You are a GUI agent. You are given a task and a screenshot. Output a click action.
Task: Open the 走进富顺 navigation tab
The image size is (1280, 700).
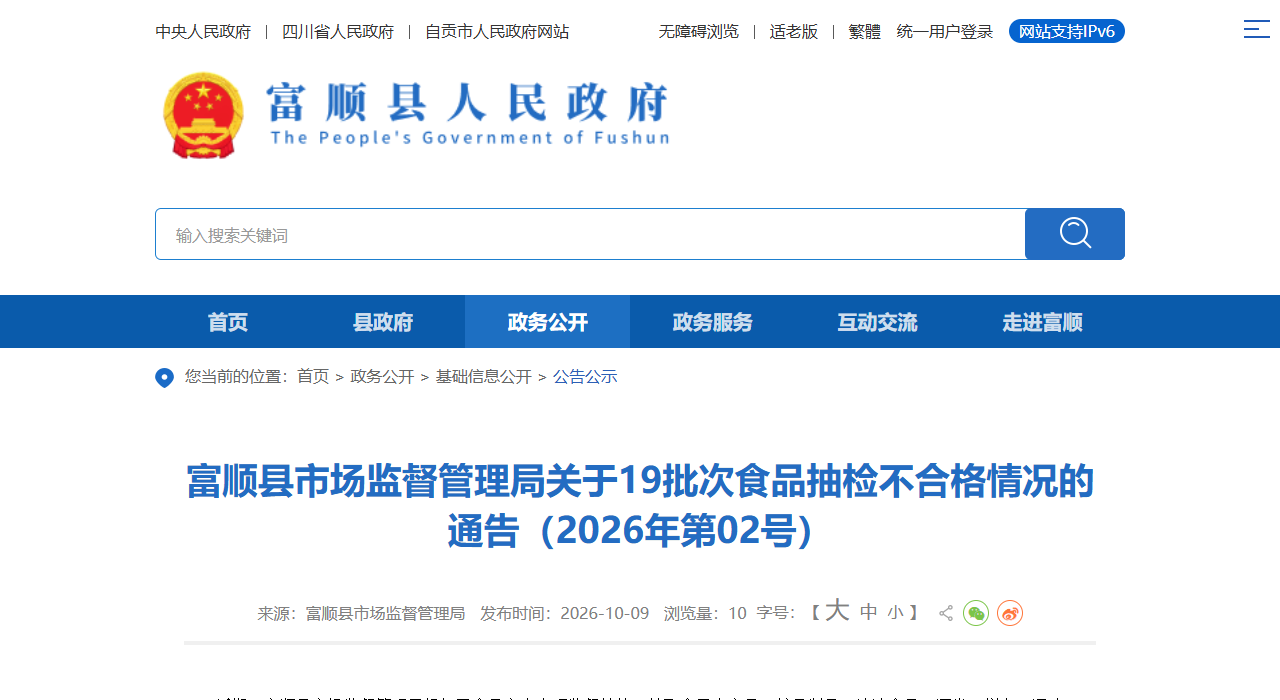[x=1042, y=322]
